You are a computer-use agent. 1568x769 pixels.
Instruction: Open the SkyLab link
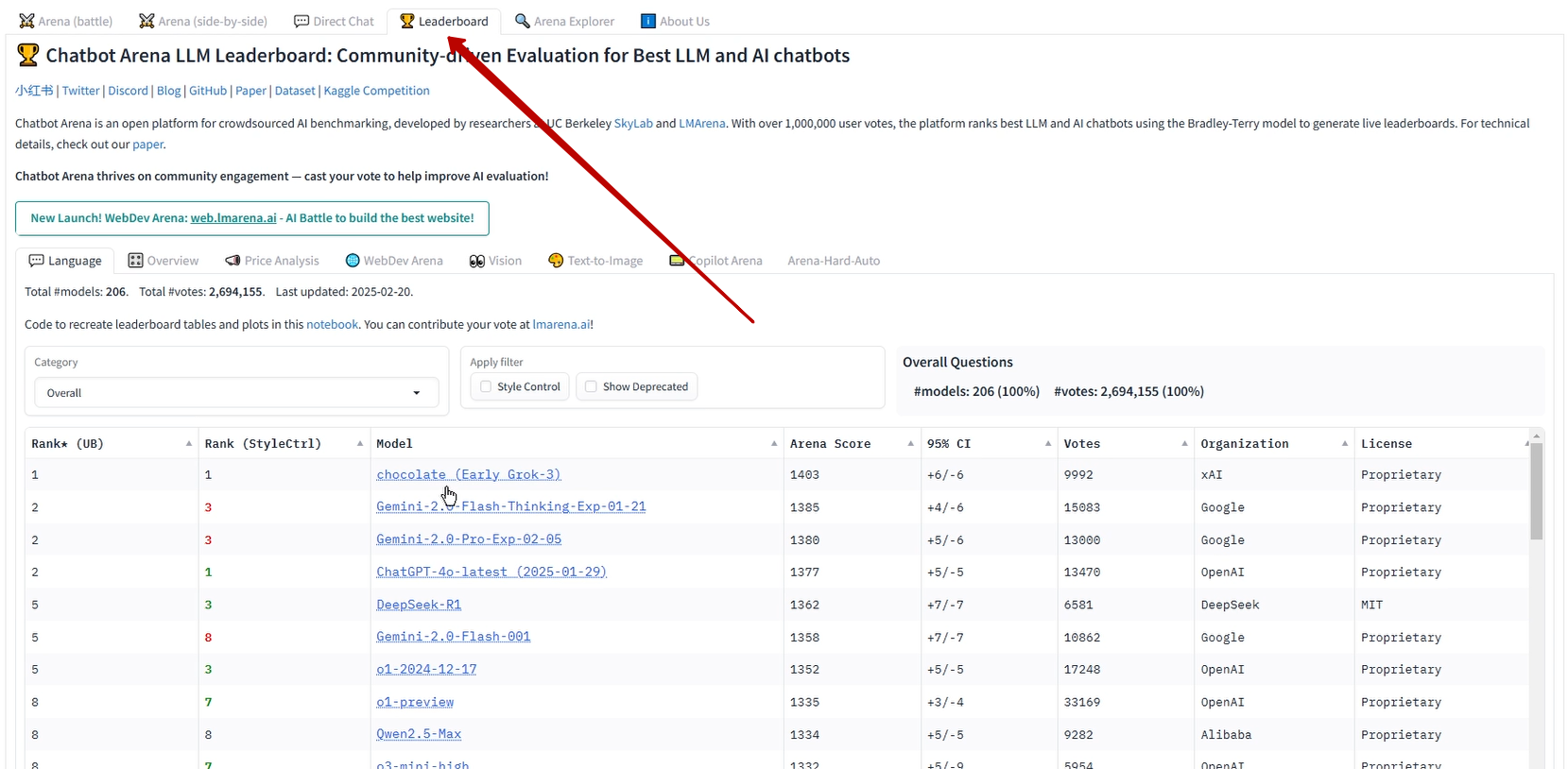tap(633, 123)
